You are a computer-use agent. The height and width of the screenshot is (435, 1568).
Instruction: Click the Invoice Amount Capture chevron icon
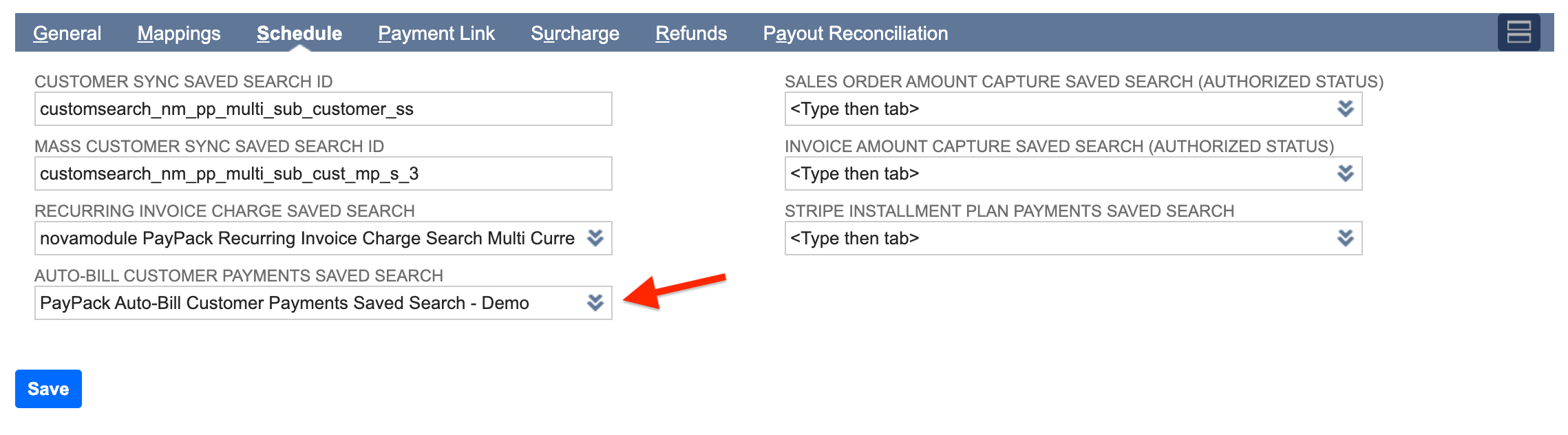point(1346,173)
